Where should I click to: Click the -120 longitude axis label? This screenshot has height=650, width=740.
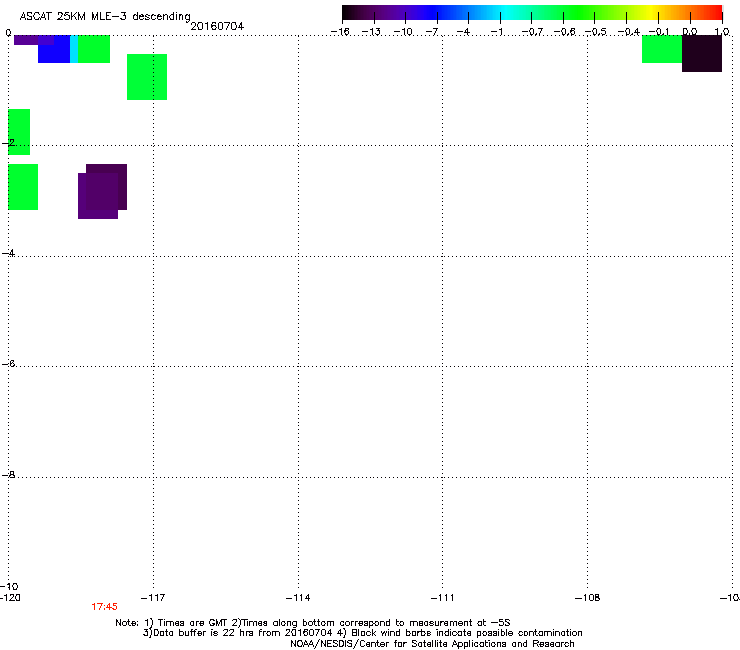point(10,598)
